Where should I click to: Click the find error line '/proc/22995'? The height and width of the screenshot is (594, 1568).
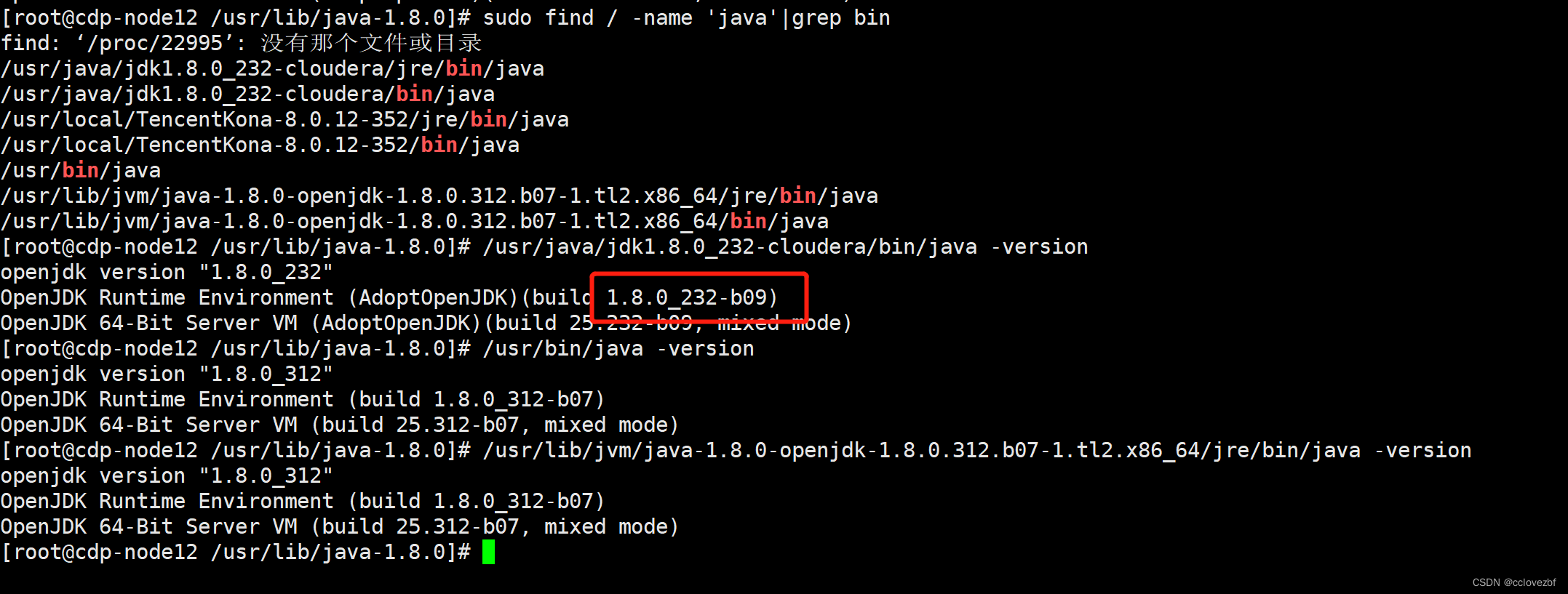(x=241, y=43)
